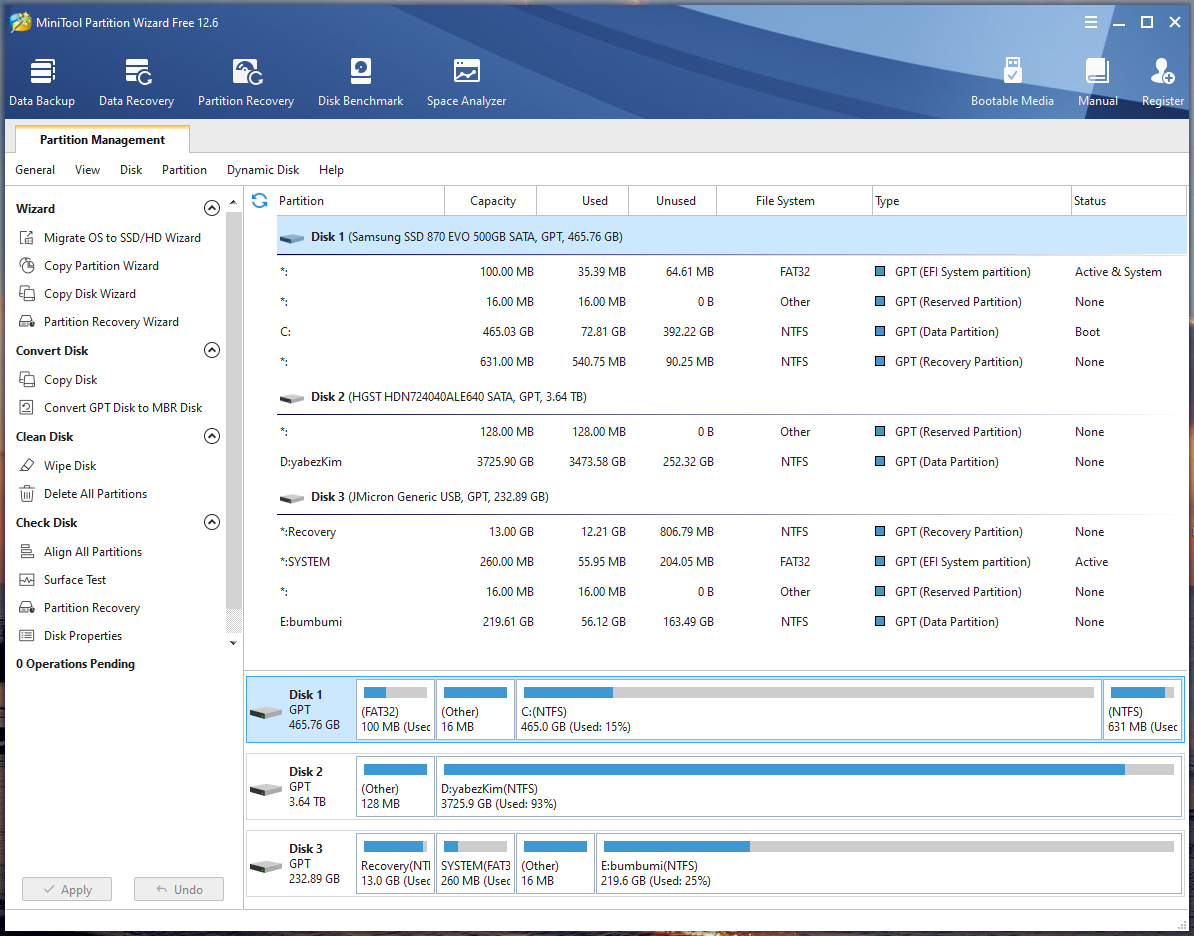Collapse the Check Disk section
The image size is (1194, 936).
point(212,522)
